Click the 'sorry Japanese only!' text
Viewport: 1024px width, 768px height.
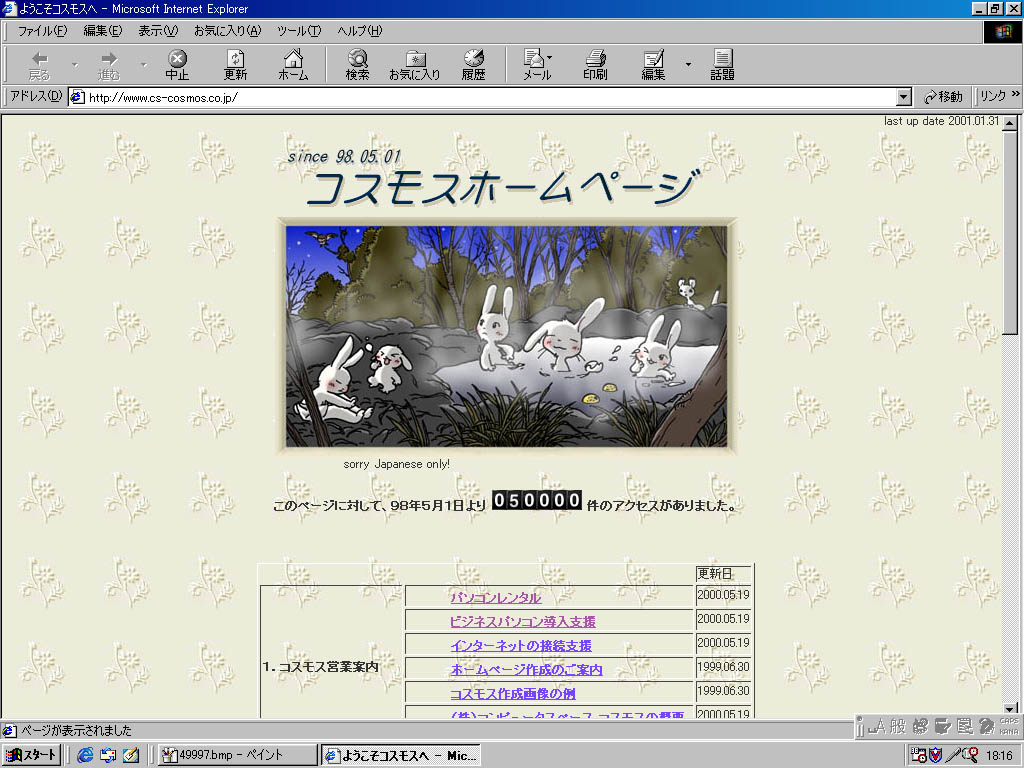click(396, 464)
